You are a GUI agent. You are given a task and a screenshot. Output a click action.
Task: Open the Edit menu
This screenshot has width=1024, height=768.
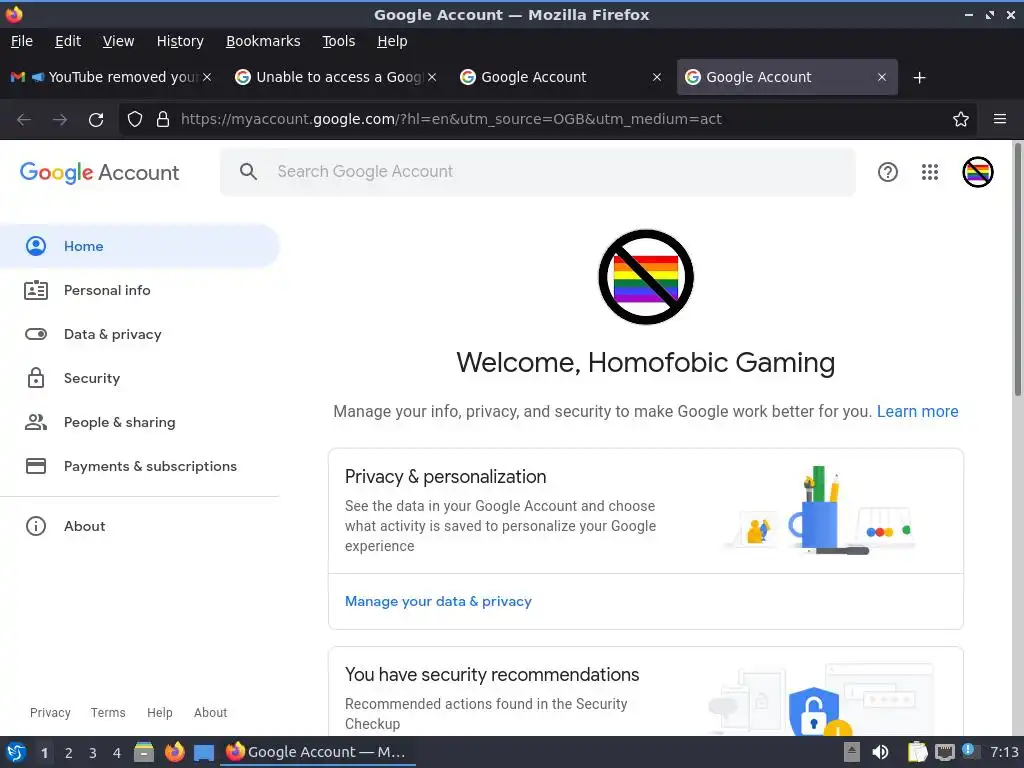tap(68, 41)
